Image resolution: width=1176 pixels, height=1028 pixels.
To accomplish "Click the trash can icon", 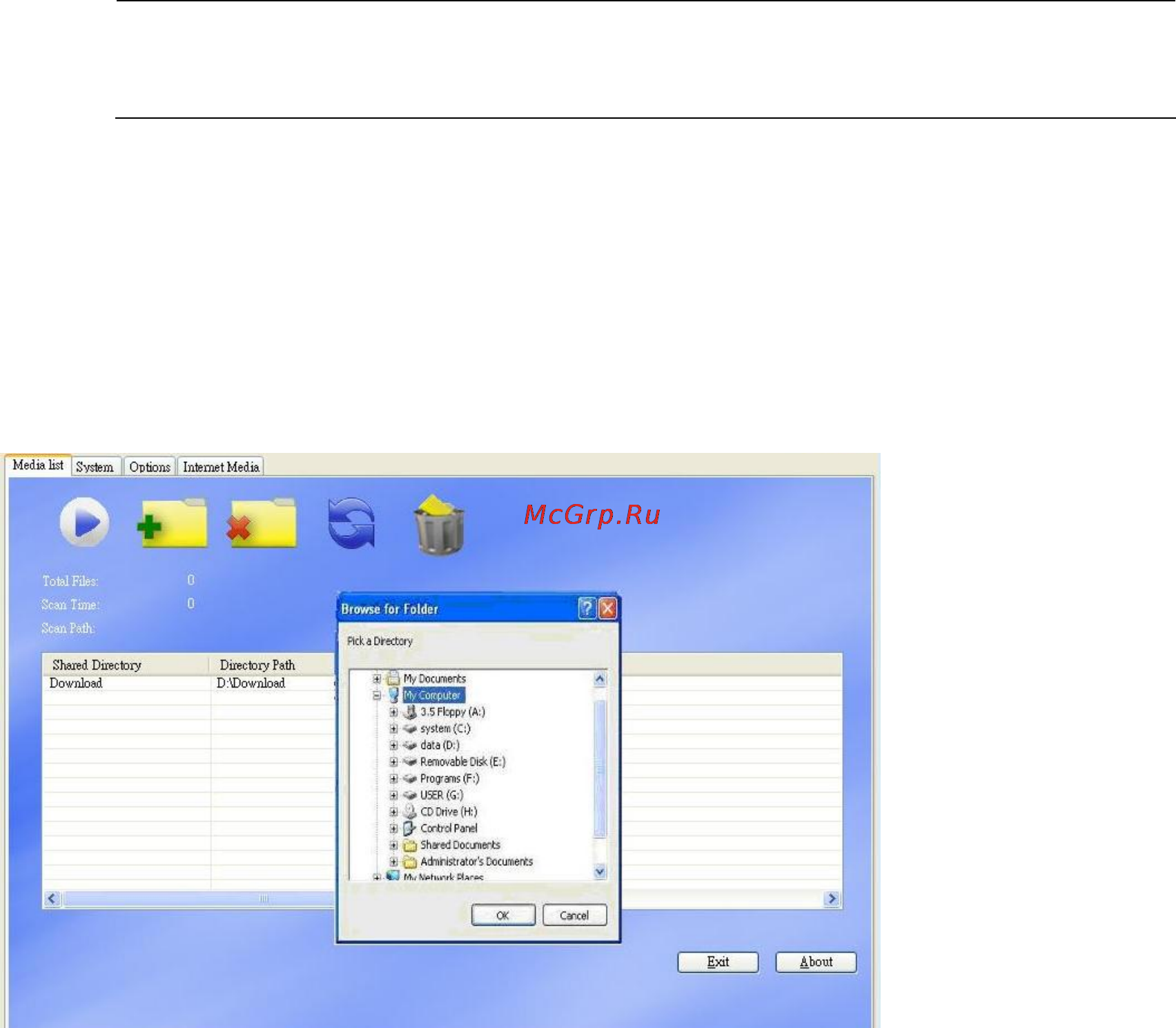I will coord(439,525).
